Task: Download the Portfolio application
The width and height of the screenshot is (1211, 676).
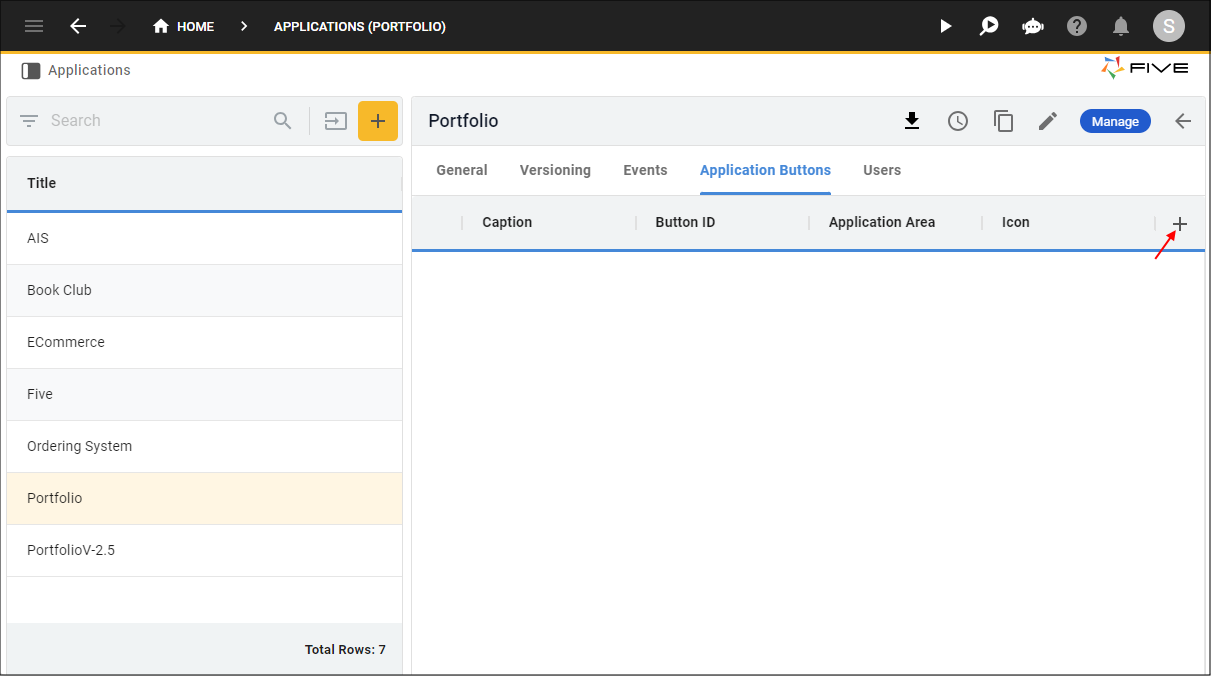Action: (912, 120)
